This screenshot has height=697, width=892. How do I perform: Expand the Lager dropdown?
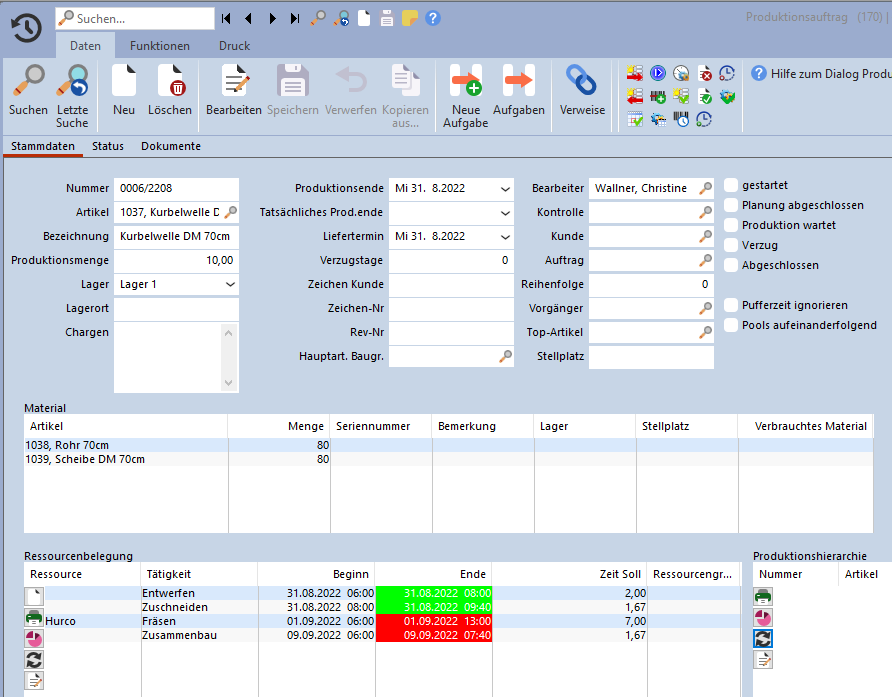230,284
